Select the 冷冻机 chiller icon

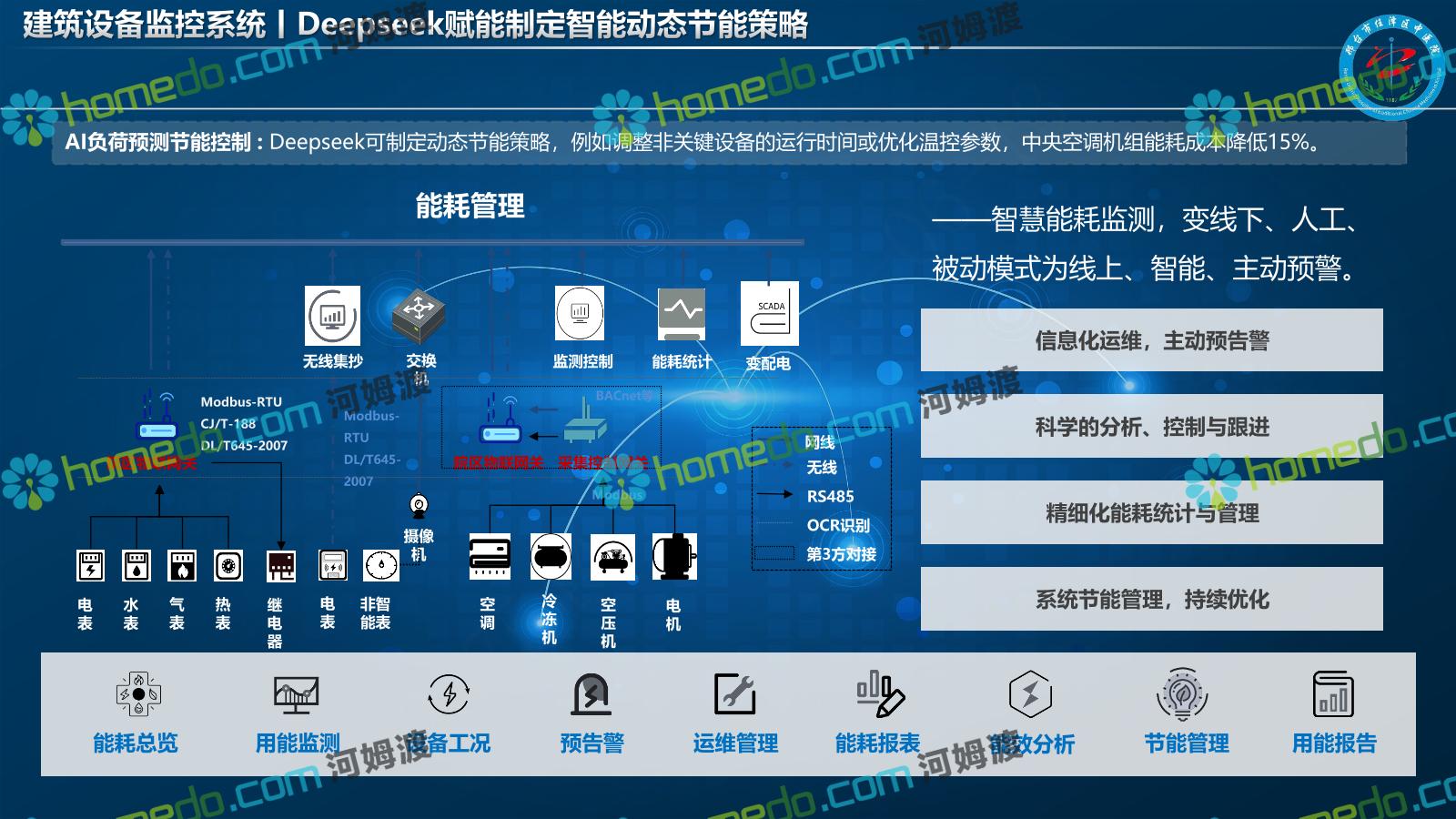pyautogui.click(x=551, y=556)
